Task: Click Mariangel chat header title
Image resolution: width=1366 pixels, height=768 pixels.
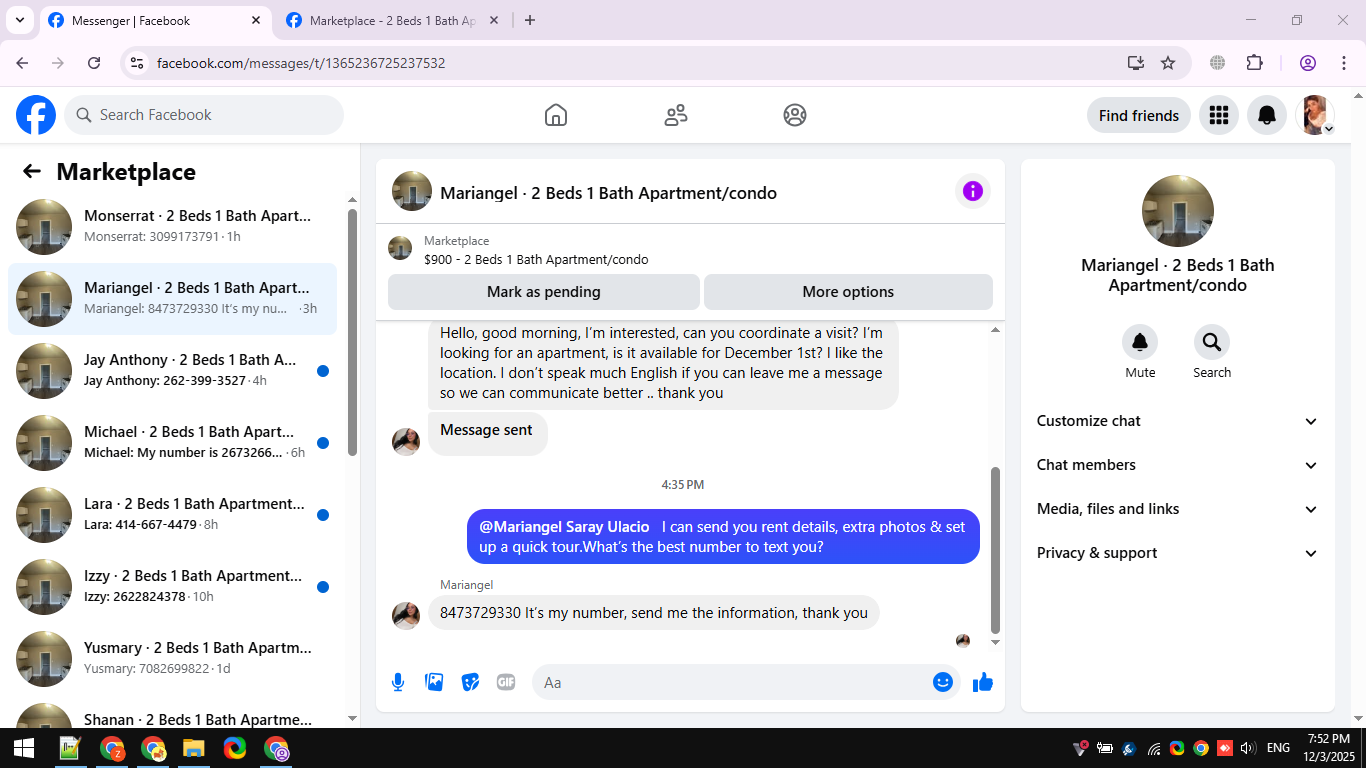Action: coord(608,193)
